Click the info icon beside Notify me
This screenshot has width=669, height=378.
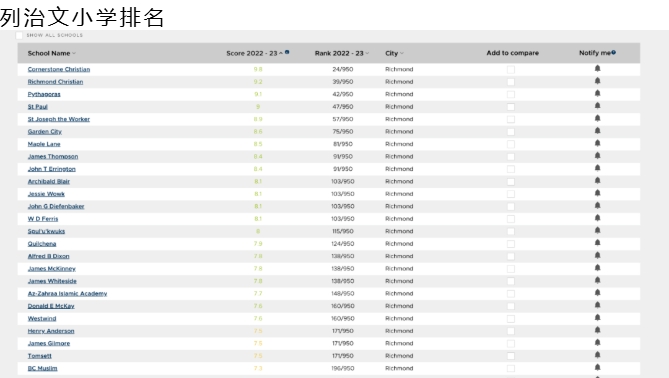(614, 52)
